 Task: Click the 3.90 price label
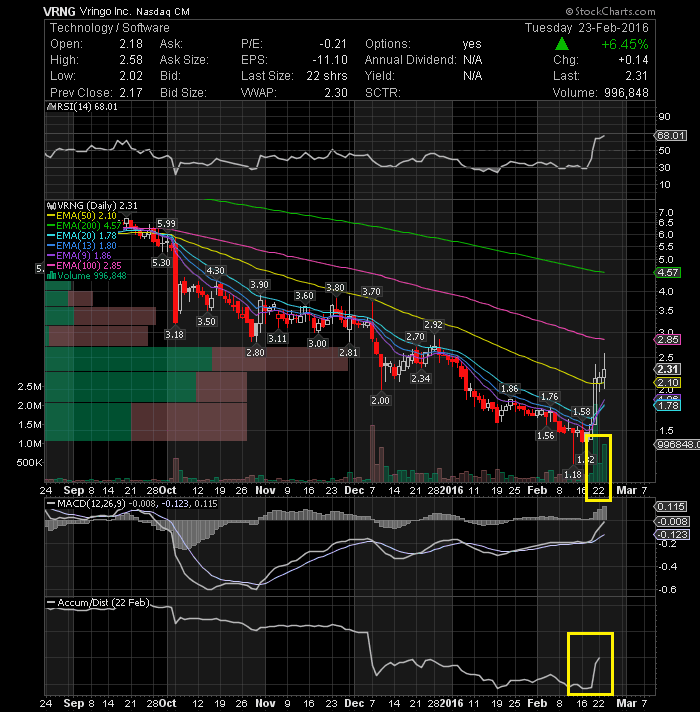(259, 285)
